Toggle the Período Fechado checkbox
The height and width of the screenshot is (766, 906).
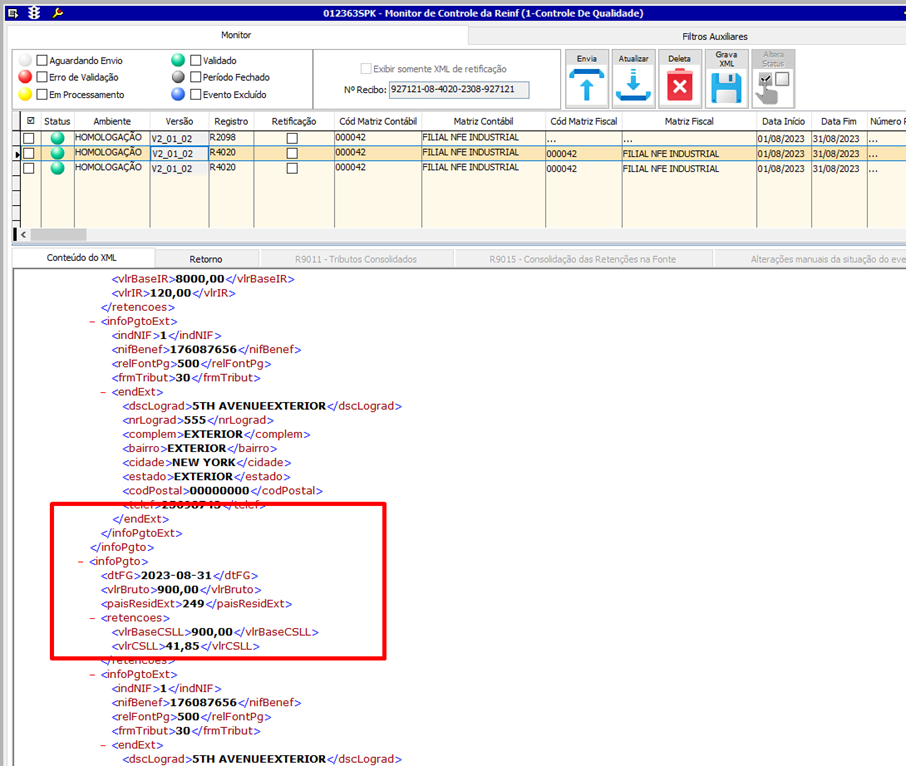(195, 77)
